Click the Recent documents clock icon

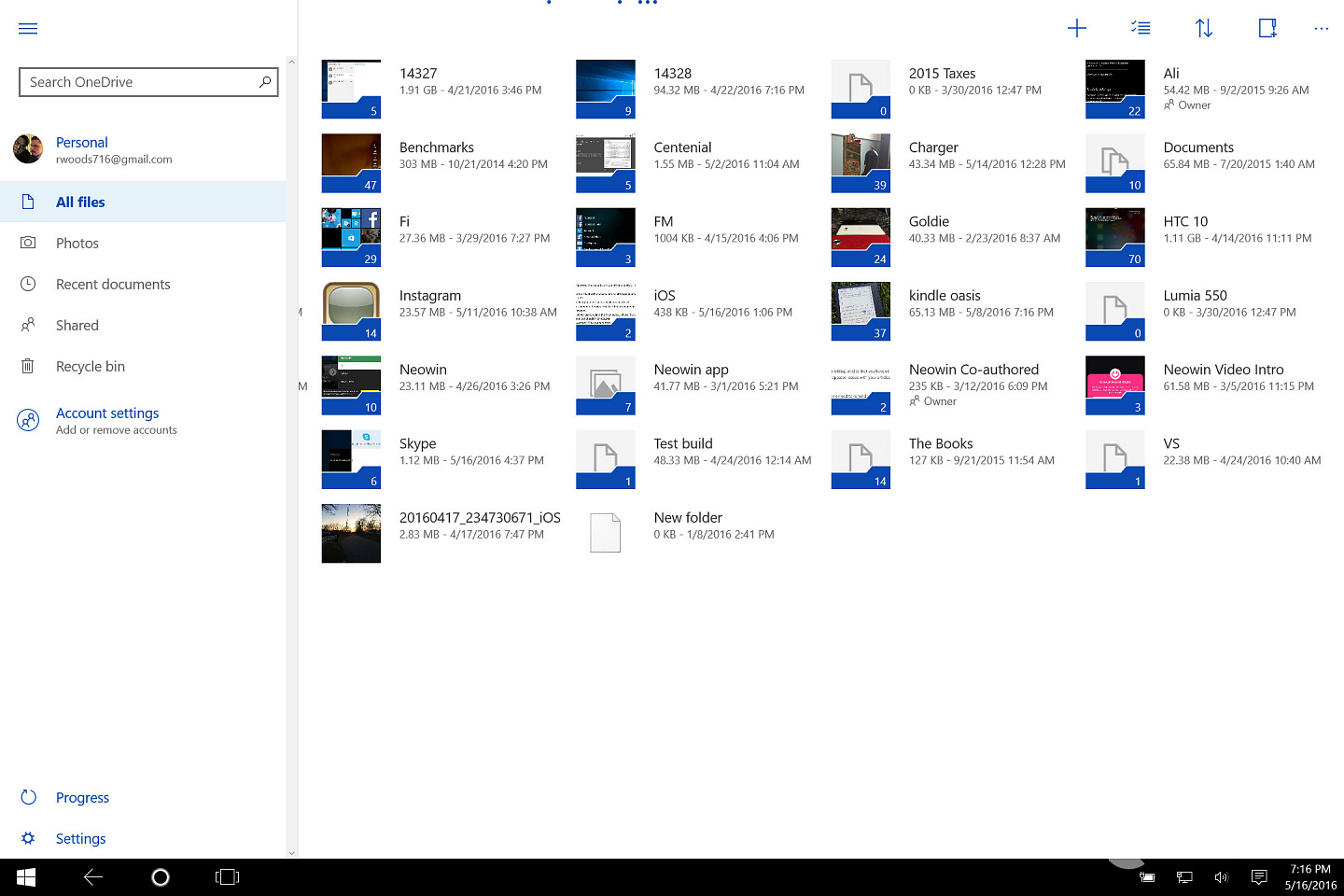click(x=28, y=284)
